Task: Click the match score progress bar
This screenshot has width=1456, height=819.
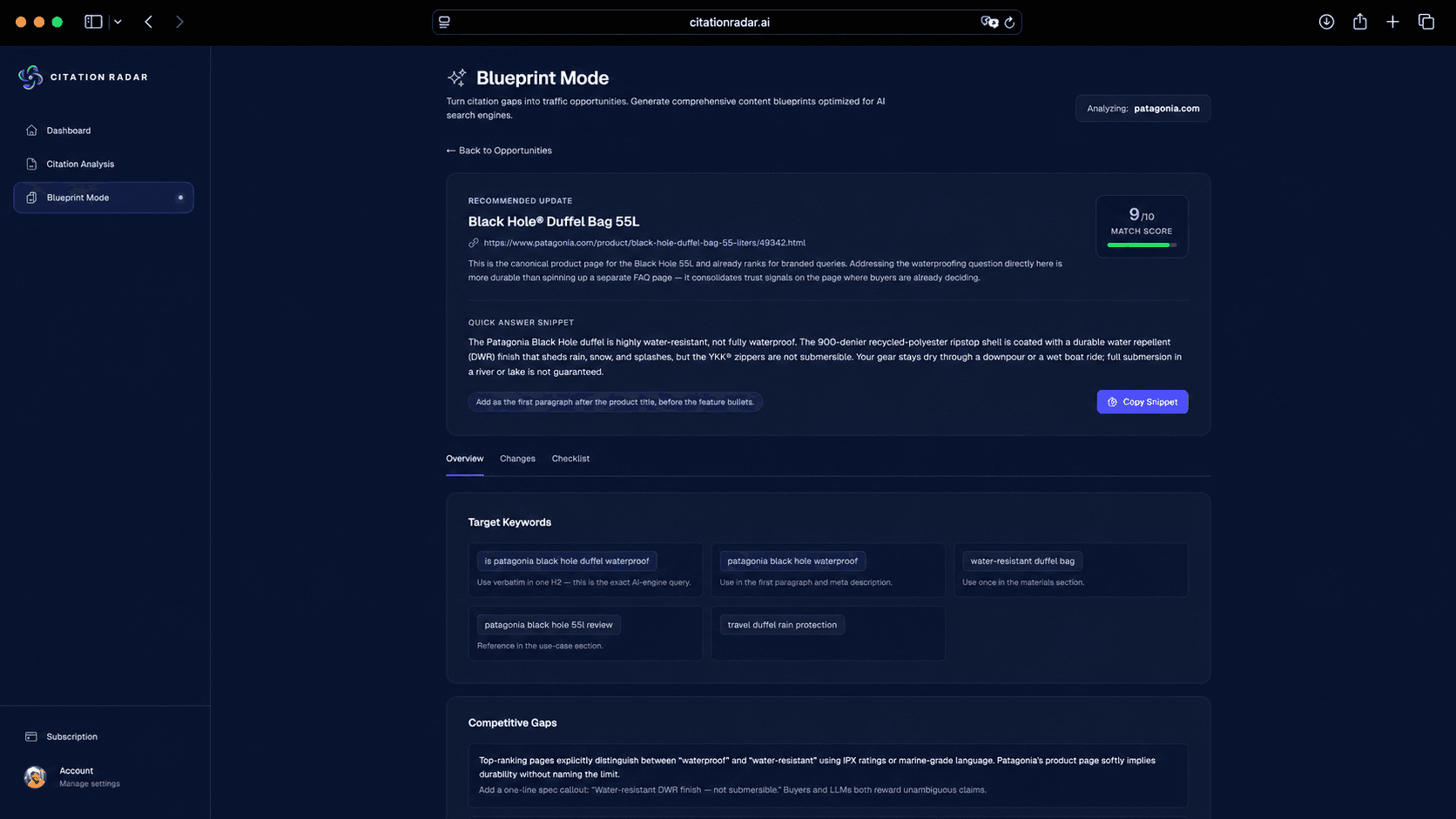Action: point(1142,245)
